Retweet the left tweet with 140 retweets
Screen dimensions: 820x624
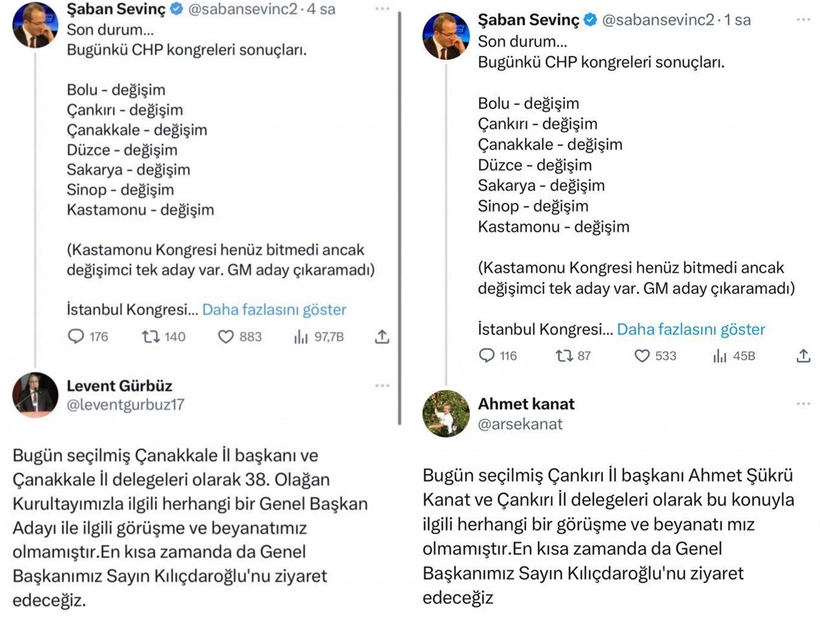point(151,337)
